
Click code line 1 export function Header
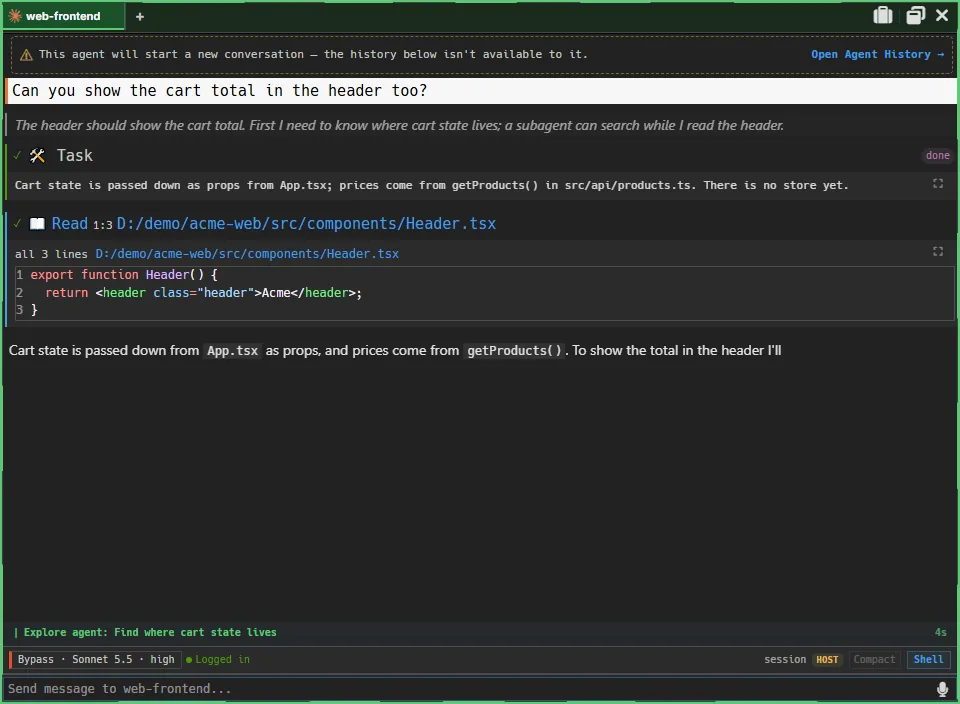click(x=124, y=275)
